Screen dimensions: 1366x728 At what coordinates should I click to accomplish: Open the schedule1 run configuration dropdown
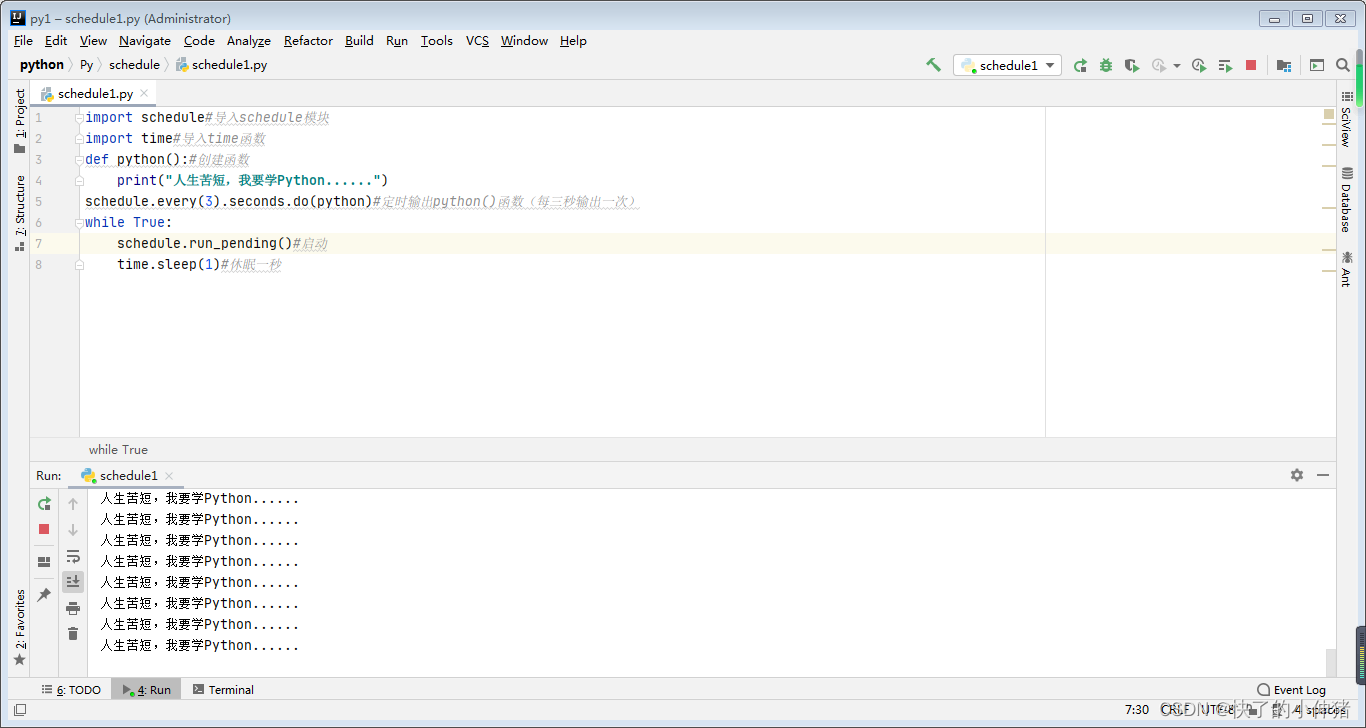click(x=1007, y=65)
